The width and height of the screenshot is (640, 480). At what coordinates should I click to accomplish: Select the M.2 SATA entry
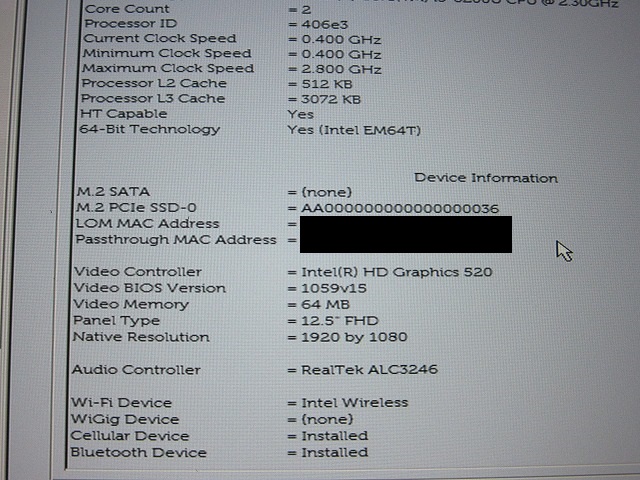[x=214, y=192]
